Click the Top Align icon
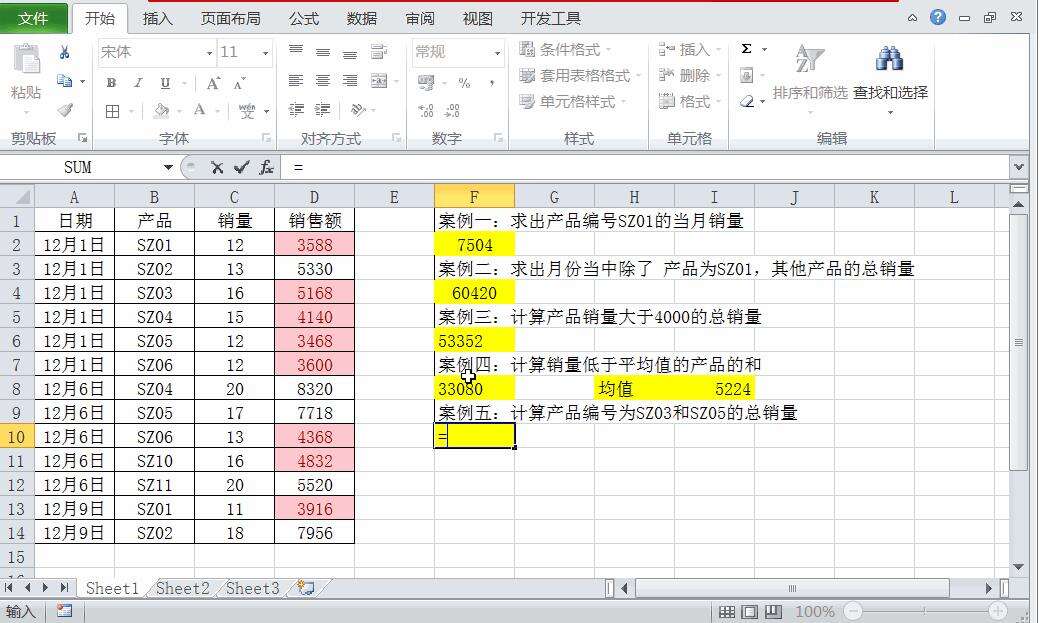The image size is (1043, 623). (296, 51)
